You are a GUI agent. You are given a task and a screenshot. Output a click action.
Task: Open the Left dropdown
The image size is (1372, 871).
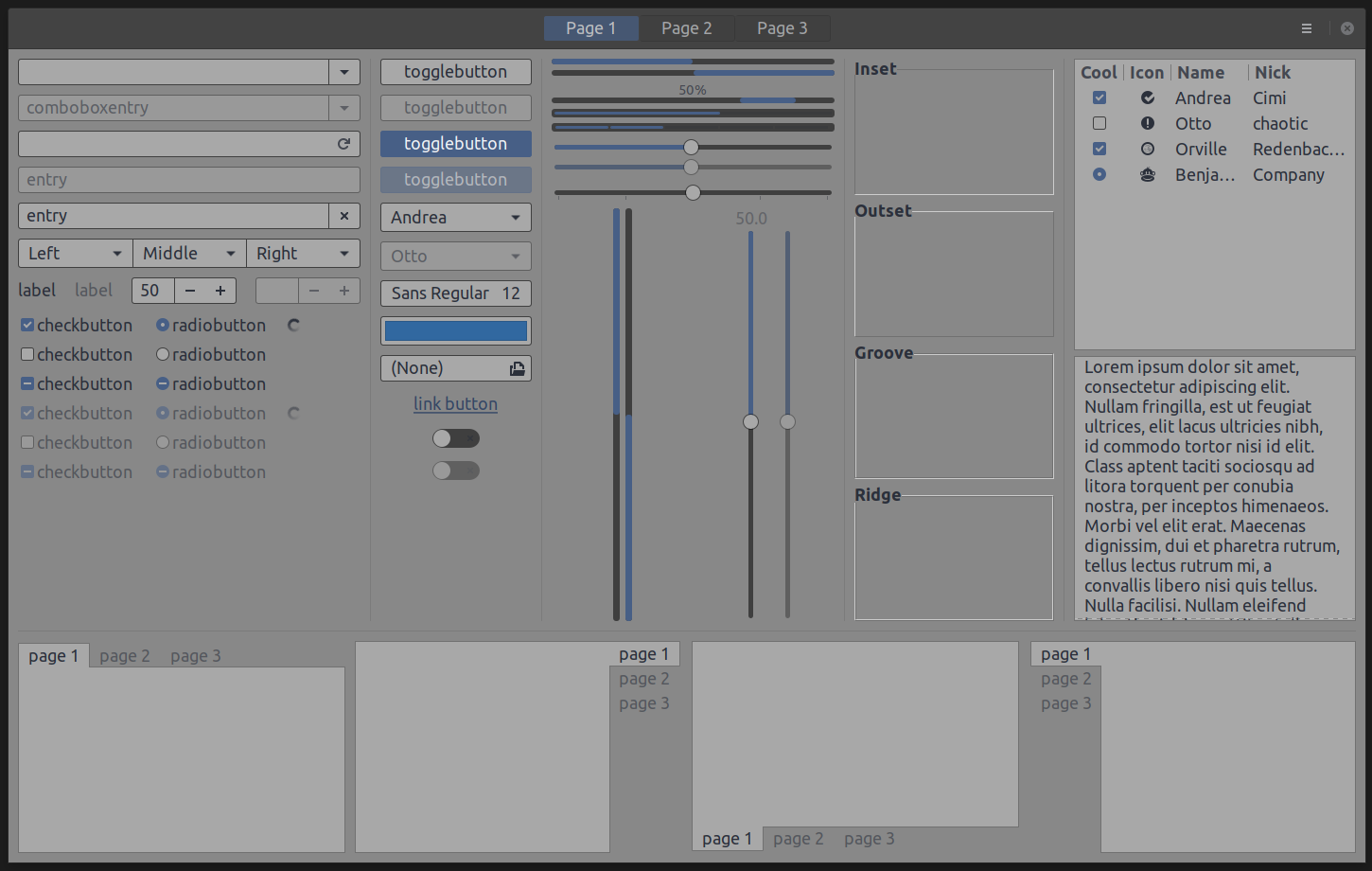click(76, 253)
